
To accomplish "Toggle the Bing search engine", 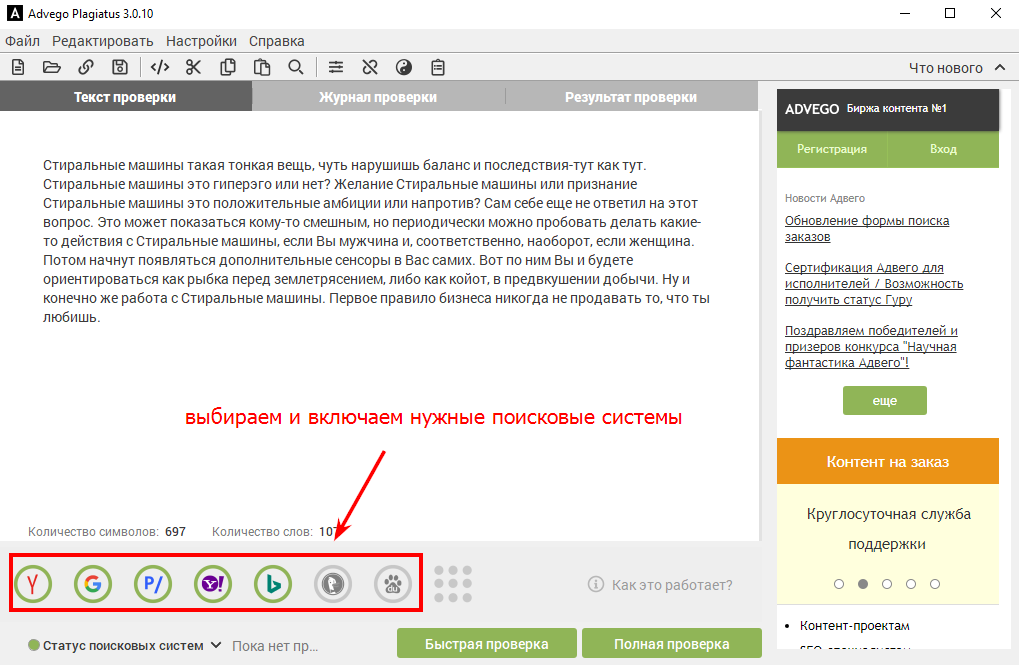I will coord(273,584).
